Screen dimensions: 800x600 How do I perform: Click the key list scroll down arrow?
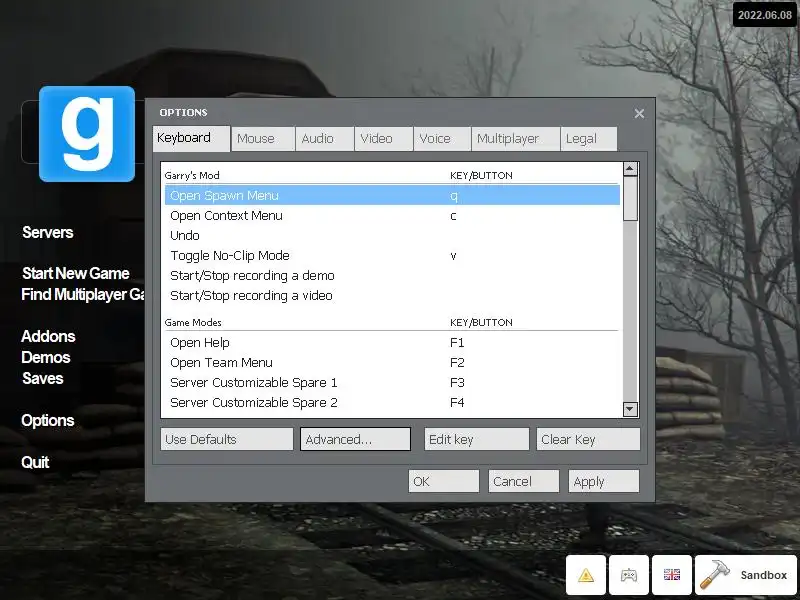pyautogui.click(x=630, y=409)
